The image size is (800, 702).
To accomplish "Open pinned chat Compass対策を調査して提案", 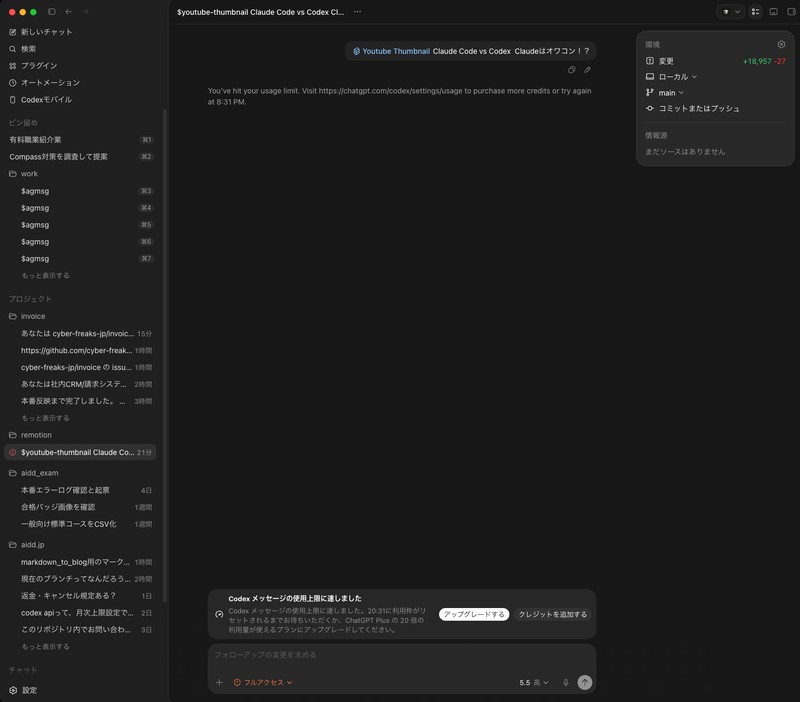I will point(82,156).
